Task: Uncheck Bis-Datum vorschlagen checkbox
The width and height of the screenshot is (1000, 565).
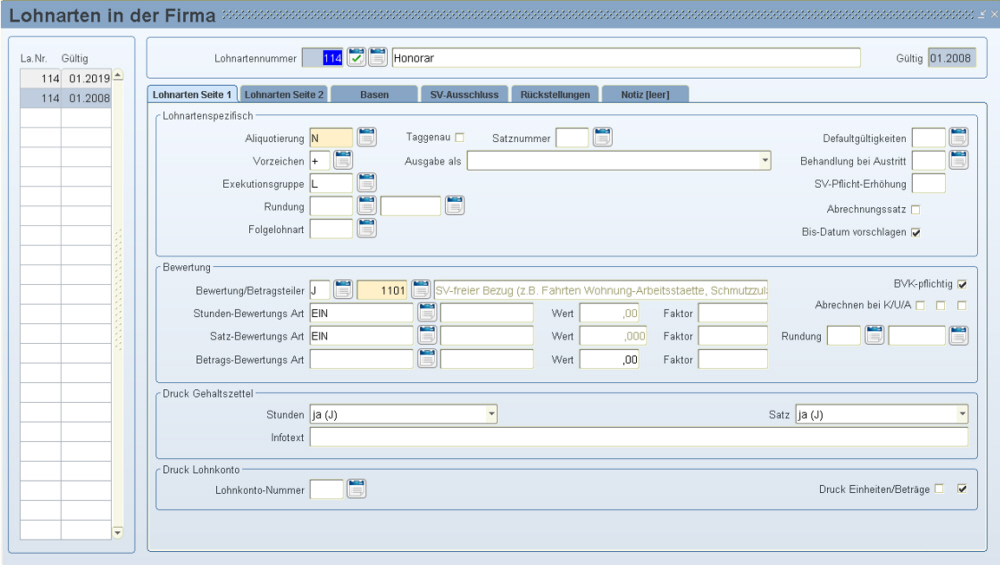Action: tap(915, 232)
